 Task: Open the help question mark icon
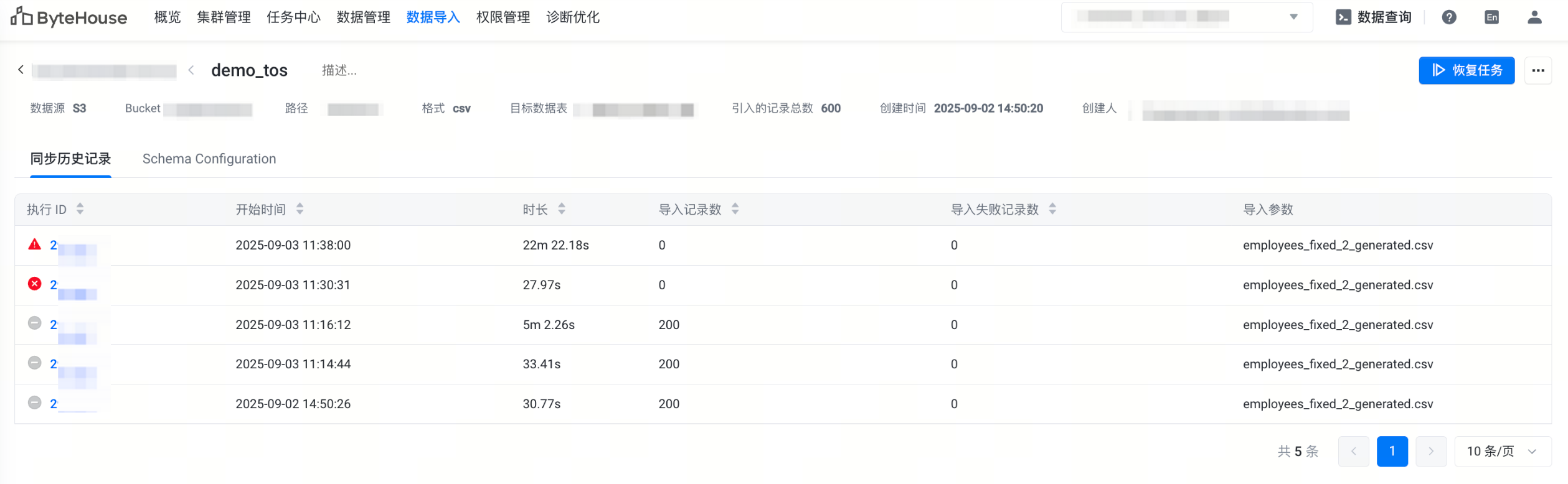[1449, 17]
